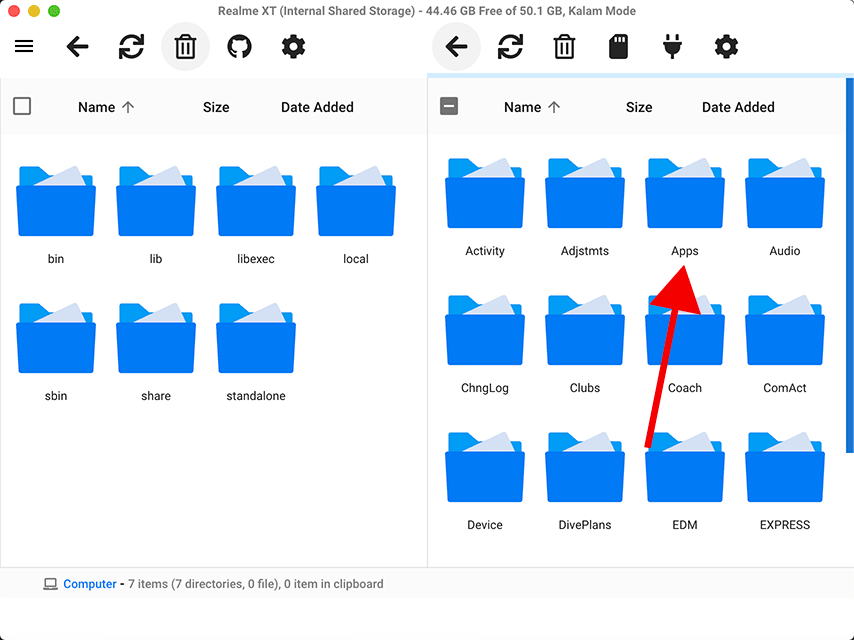Refresh the Computer pane file list
This screenshot has height=640, width=854.
[131, 46]
